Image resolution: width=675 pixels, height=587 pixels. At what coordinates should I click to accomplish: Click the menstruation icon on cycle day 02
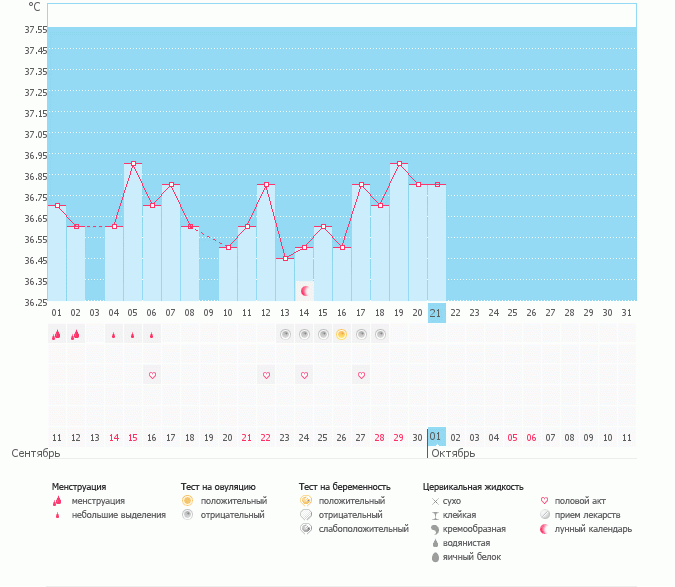(75, 335)
